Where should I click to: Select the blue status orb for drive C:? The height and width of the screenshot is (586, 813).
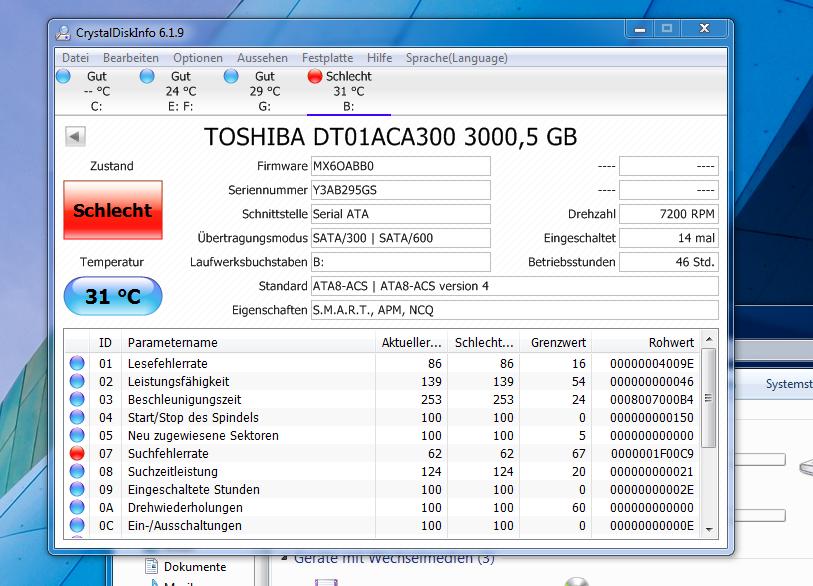[x=63, y=76]
